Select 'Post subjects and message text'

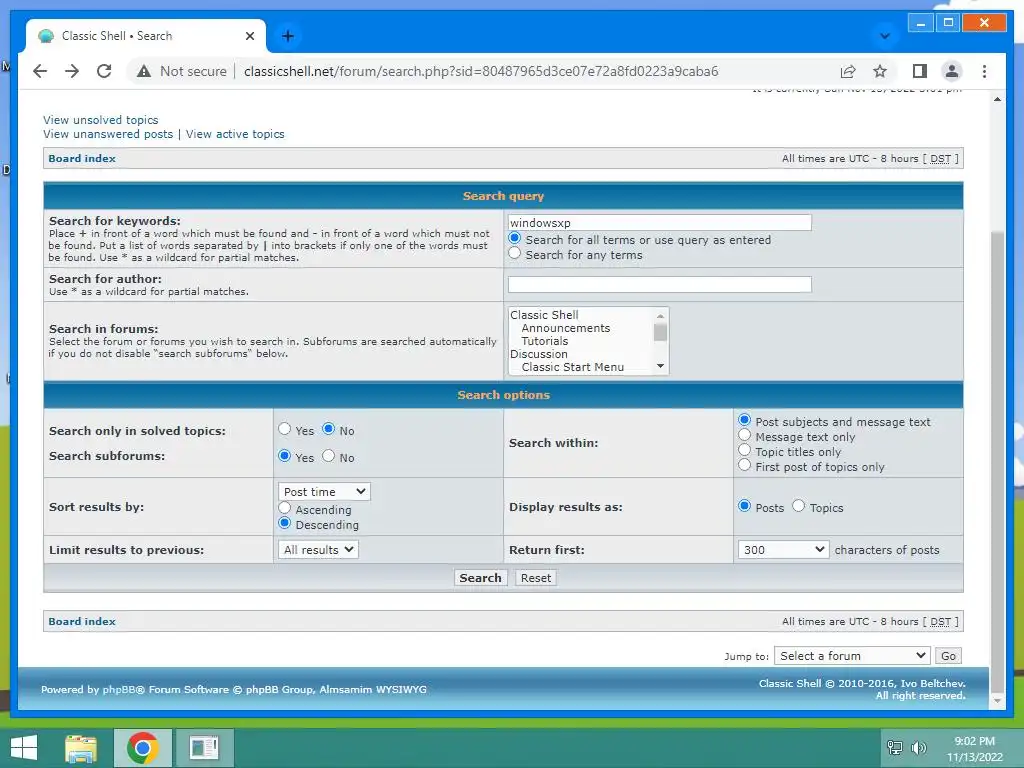tap(744, 420)
